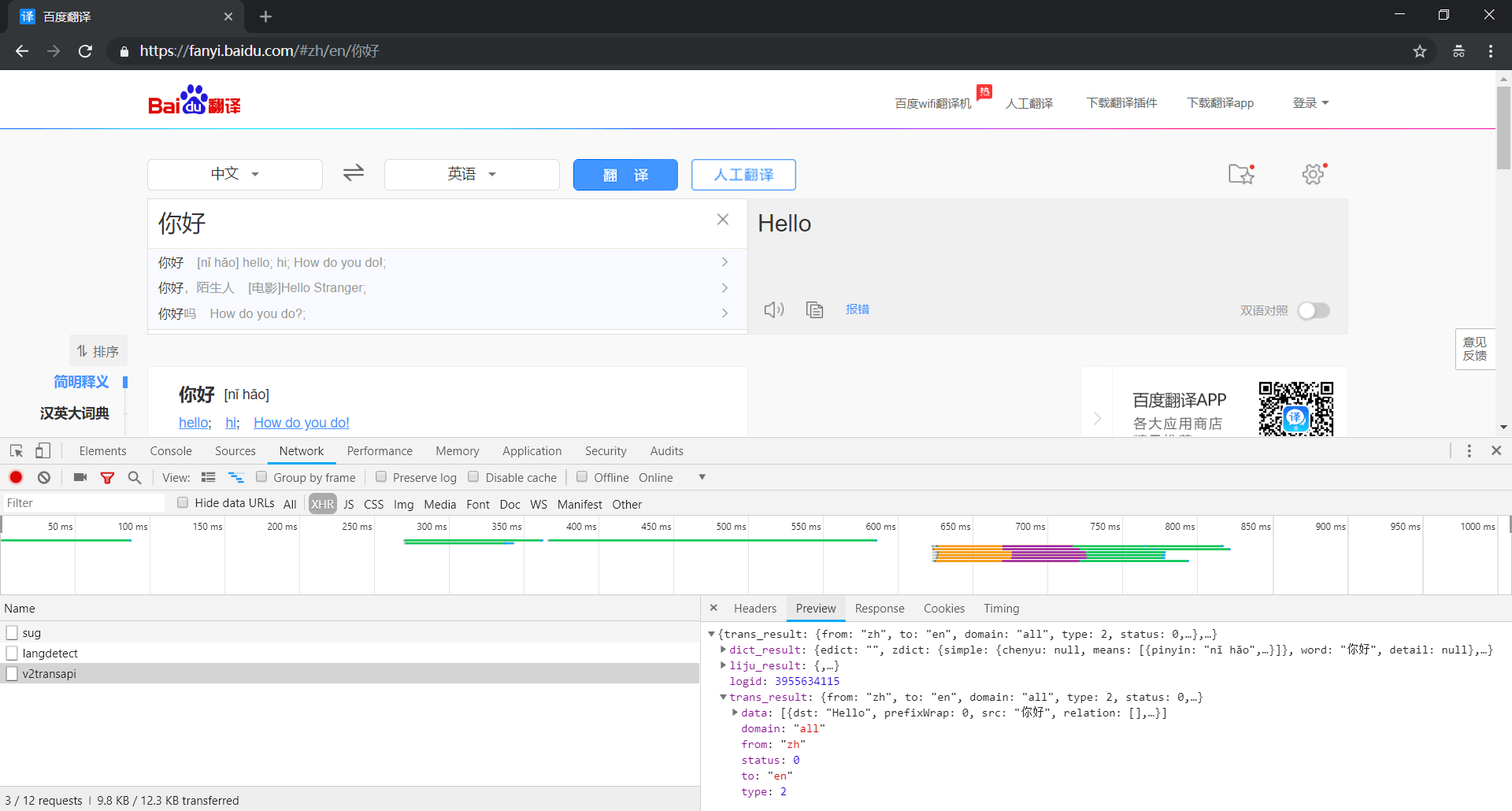Click the blue 翻译 button
This screenshot has height=811, width=1512.
[x=625, y=175]
